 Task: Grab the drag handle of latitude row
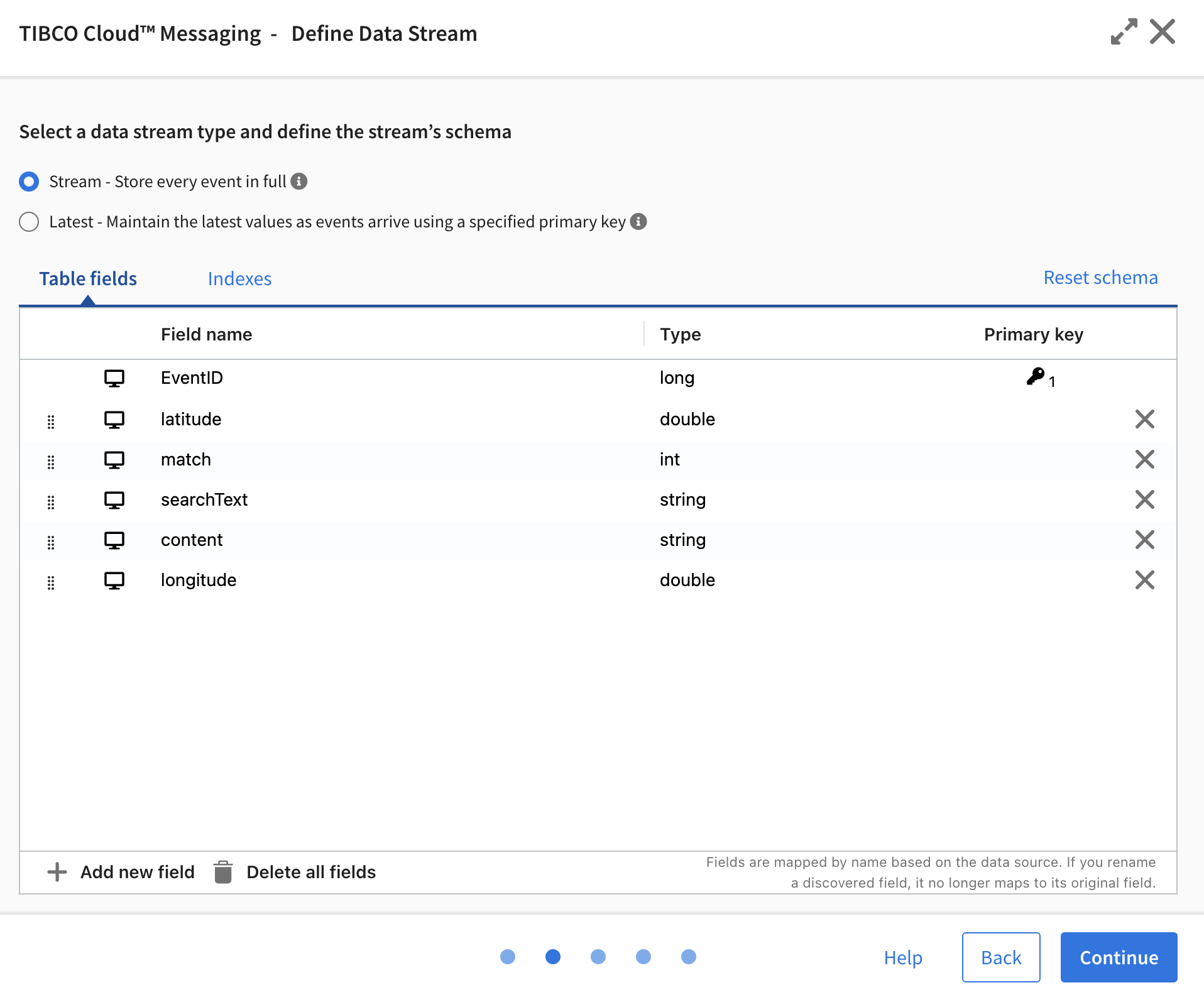coord(51,422)
